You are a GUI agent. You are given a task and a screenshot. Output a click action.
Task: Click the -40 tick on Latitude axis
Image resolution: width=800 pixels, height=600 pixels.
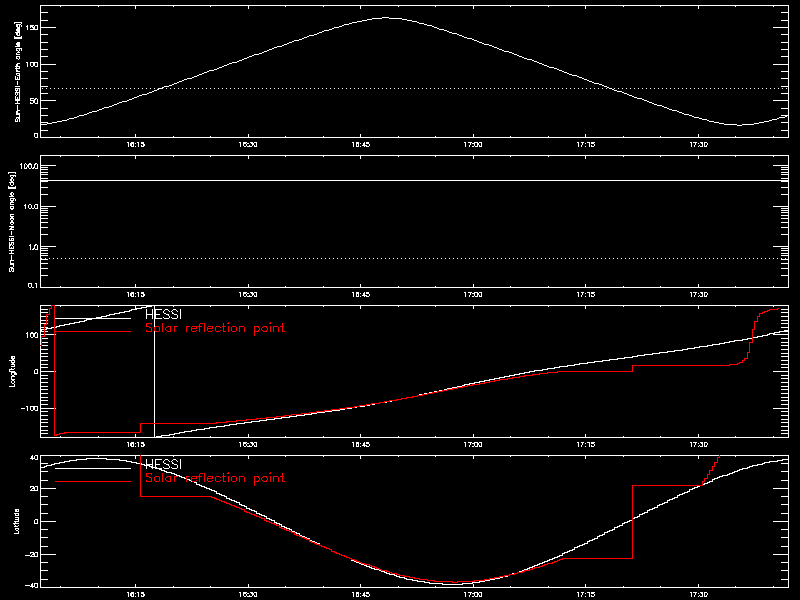(32, 585)
